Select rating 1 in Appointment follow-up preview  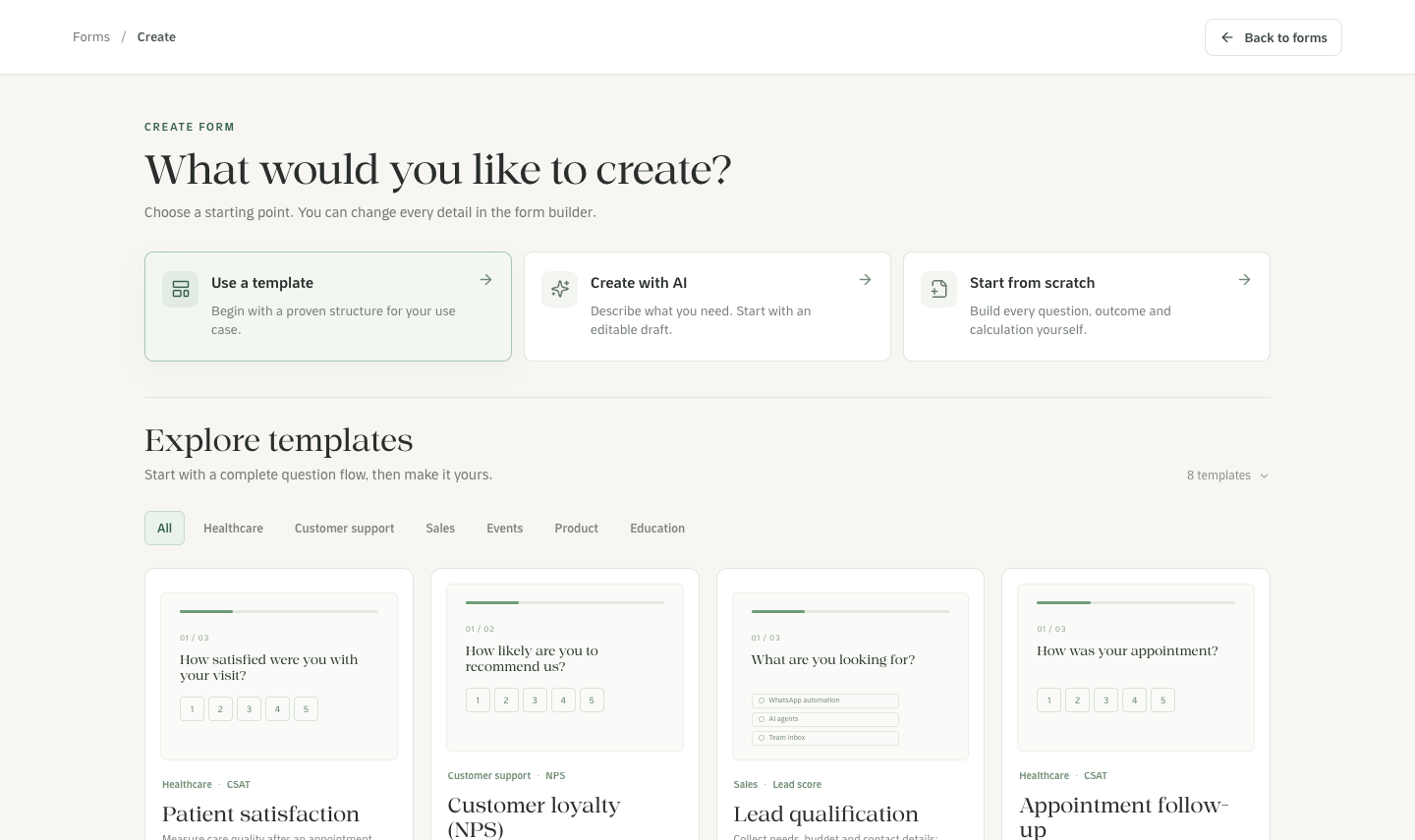(1048, 700)
